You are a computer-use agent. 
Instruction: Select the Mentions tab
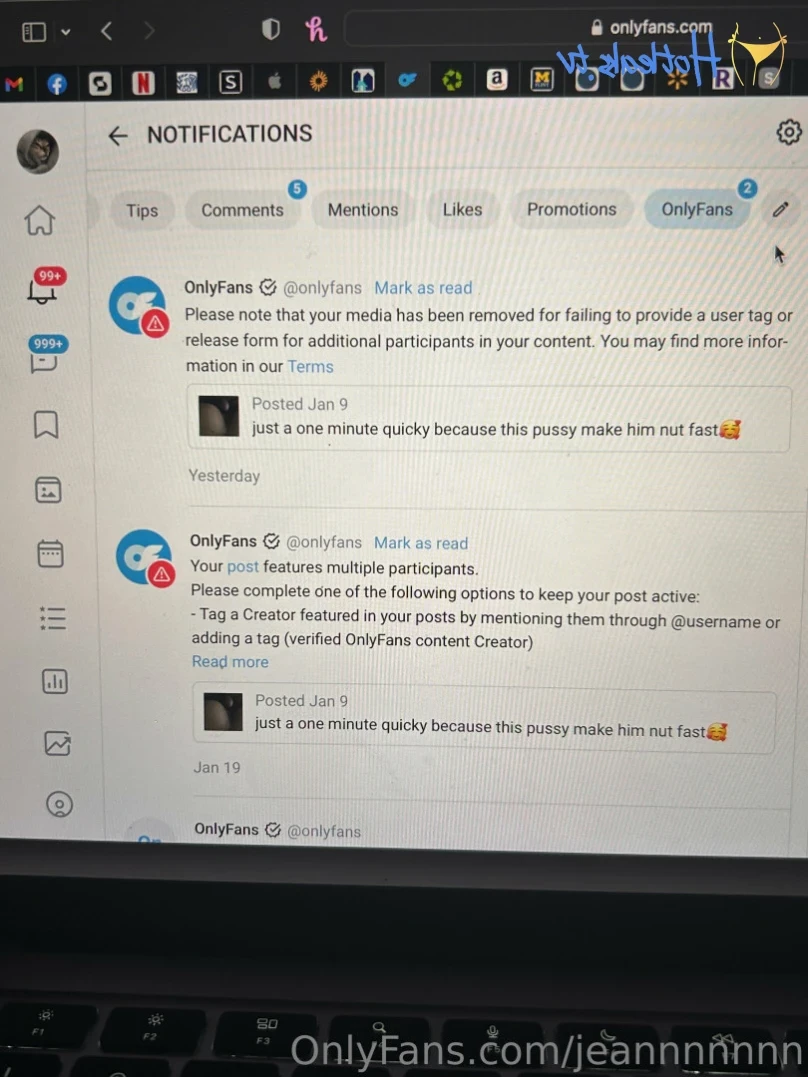[x=363, y=210]
